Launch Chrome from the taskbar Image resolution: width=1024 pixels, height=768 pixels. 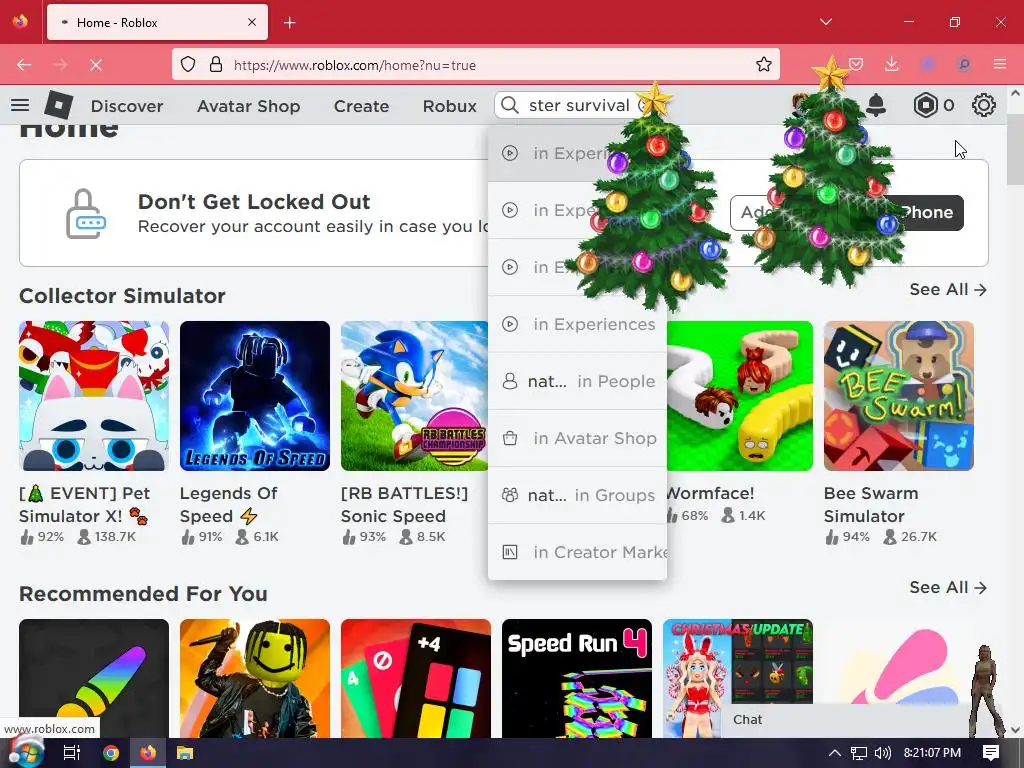110,753
